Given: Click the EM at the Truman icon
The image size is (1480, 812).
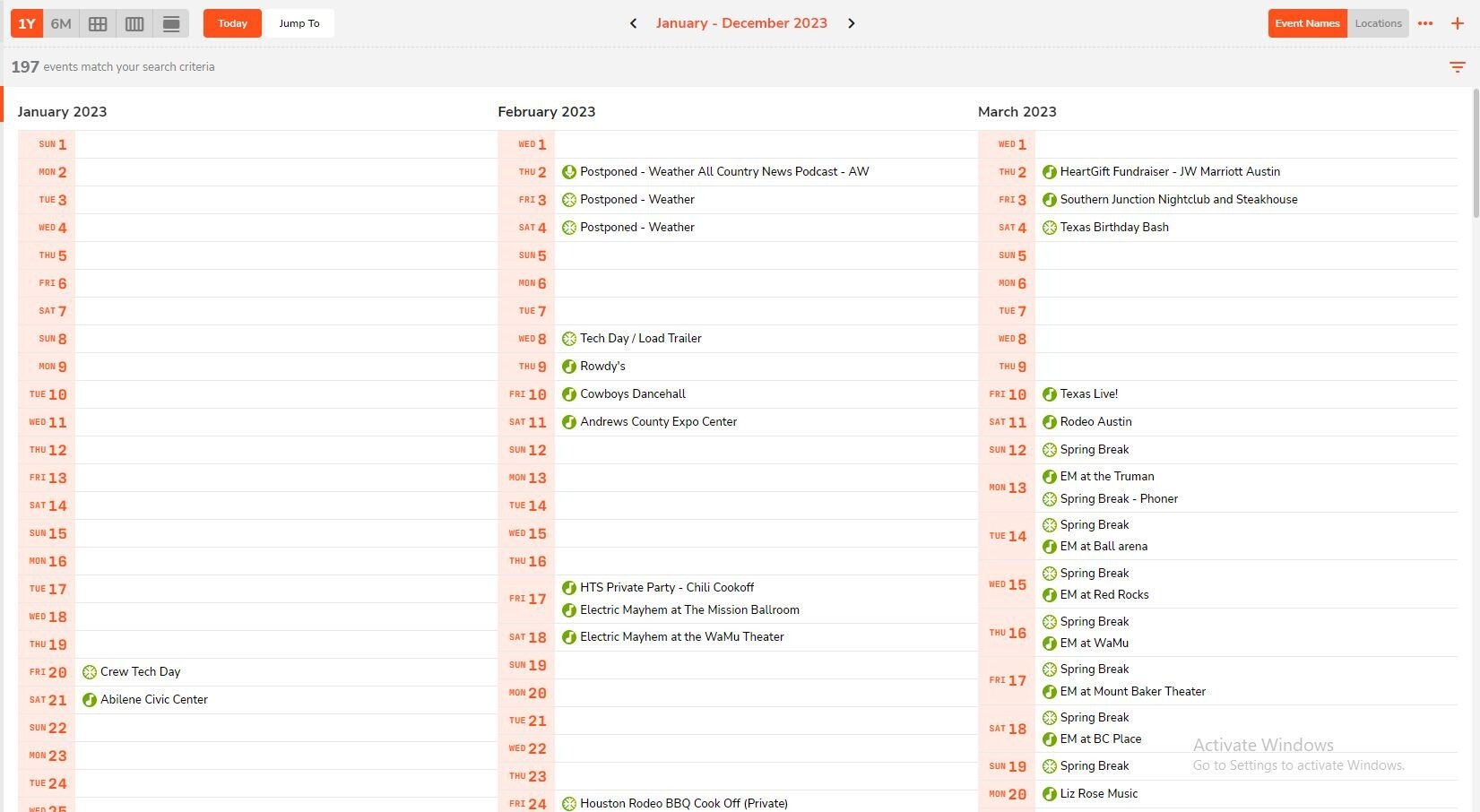Looking at the screenshot, I should 1050,477.
